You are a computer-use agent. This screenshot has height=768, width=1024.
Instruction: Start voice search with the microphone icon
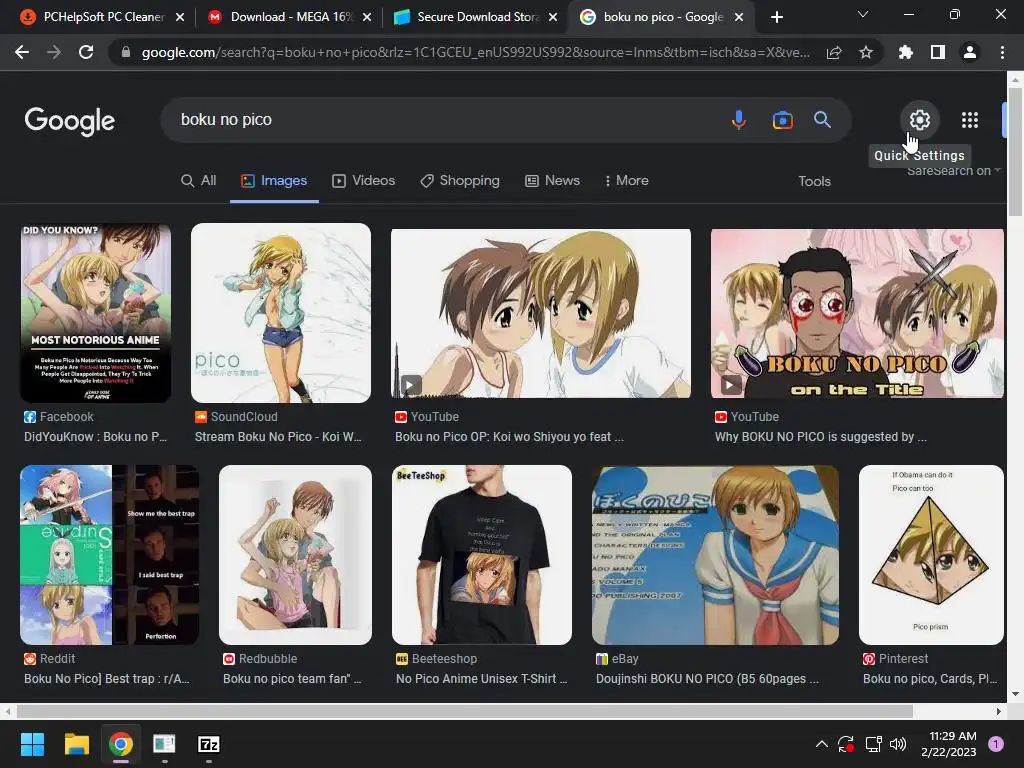coord(739,120)
